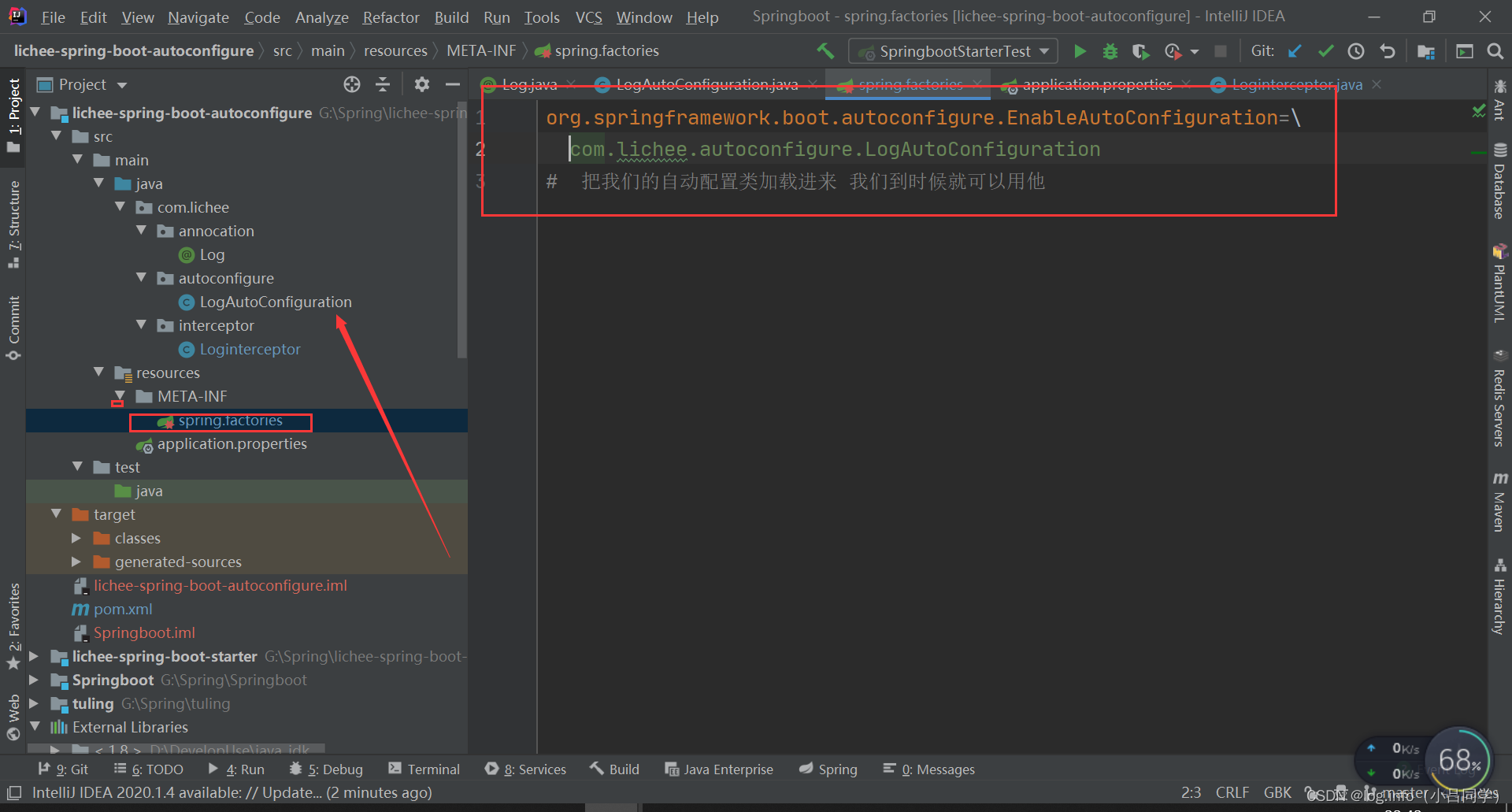Viewport: 1512px width, 812px height.
Task: Click the Locate/Select Opened File target icon
Action: point(352,84)
